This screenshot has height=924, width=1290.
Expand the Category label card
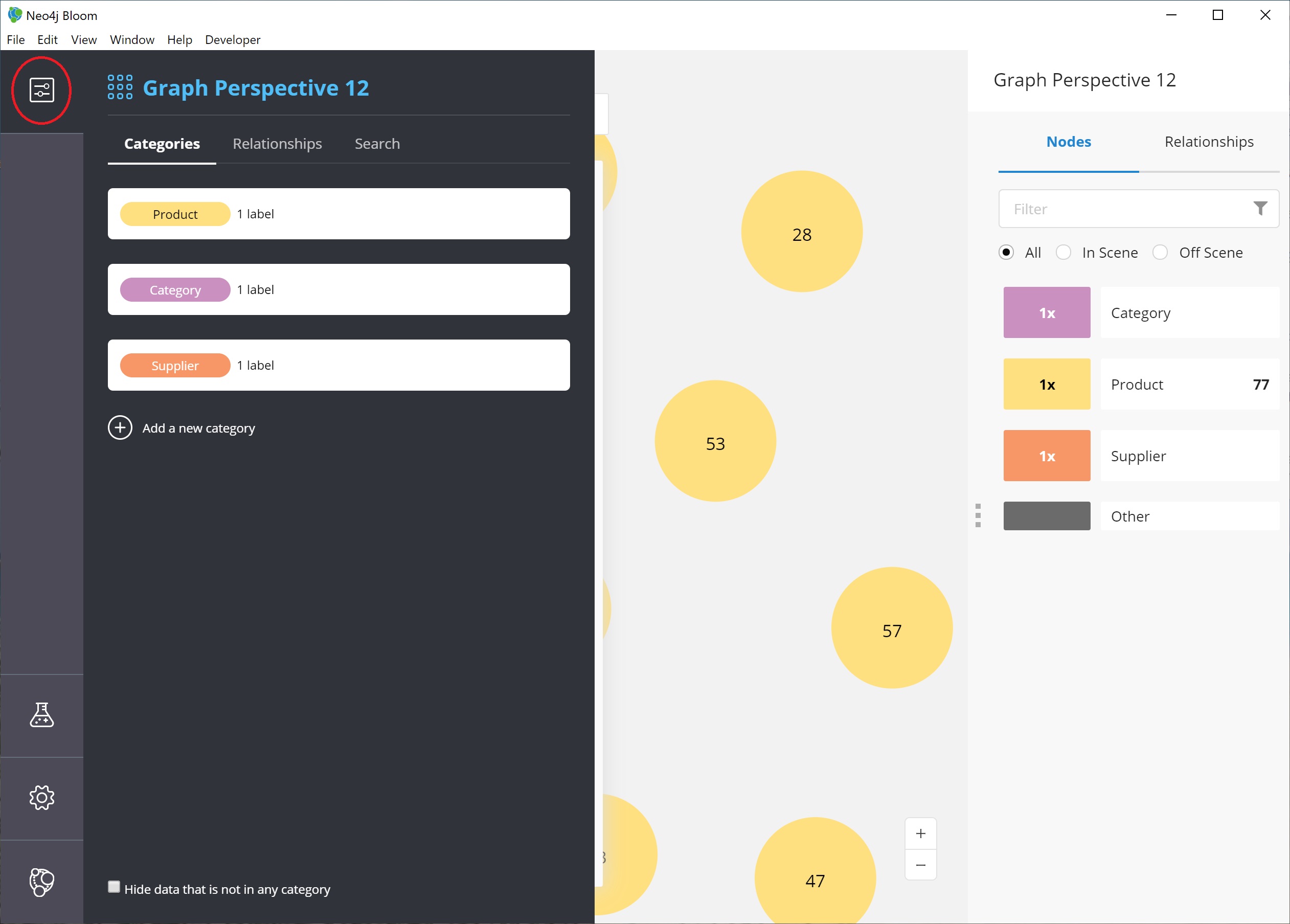coord(338,289)
